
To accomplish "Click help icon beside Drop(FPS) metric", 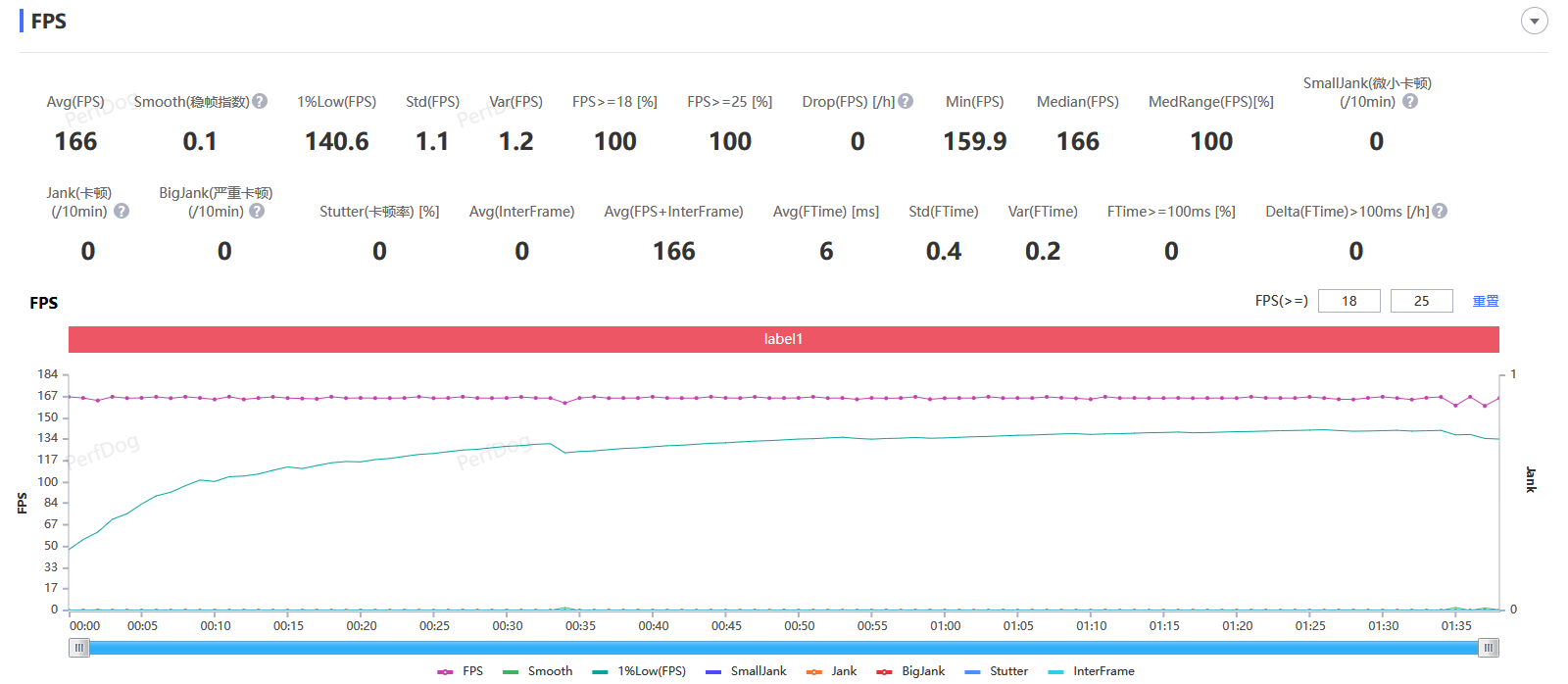I will [906, 101].
